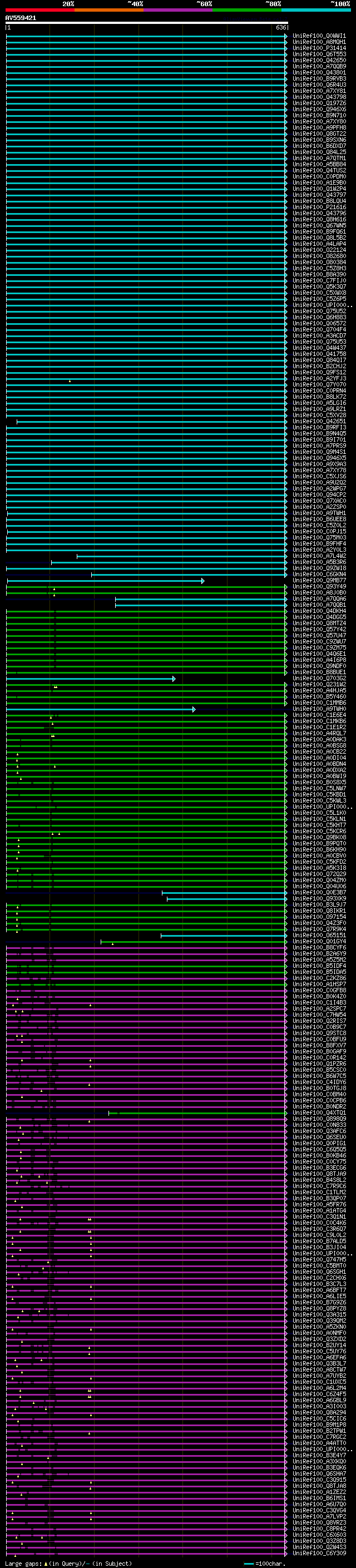The image size is (356, 1568).
Task: Click the purple ~60% identity legend segment
Action: [179, 10]
